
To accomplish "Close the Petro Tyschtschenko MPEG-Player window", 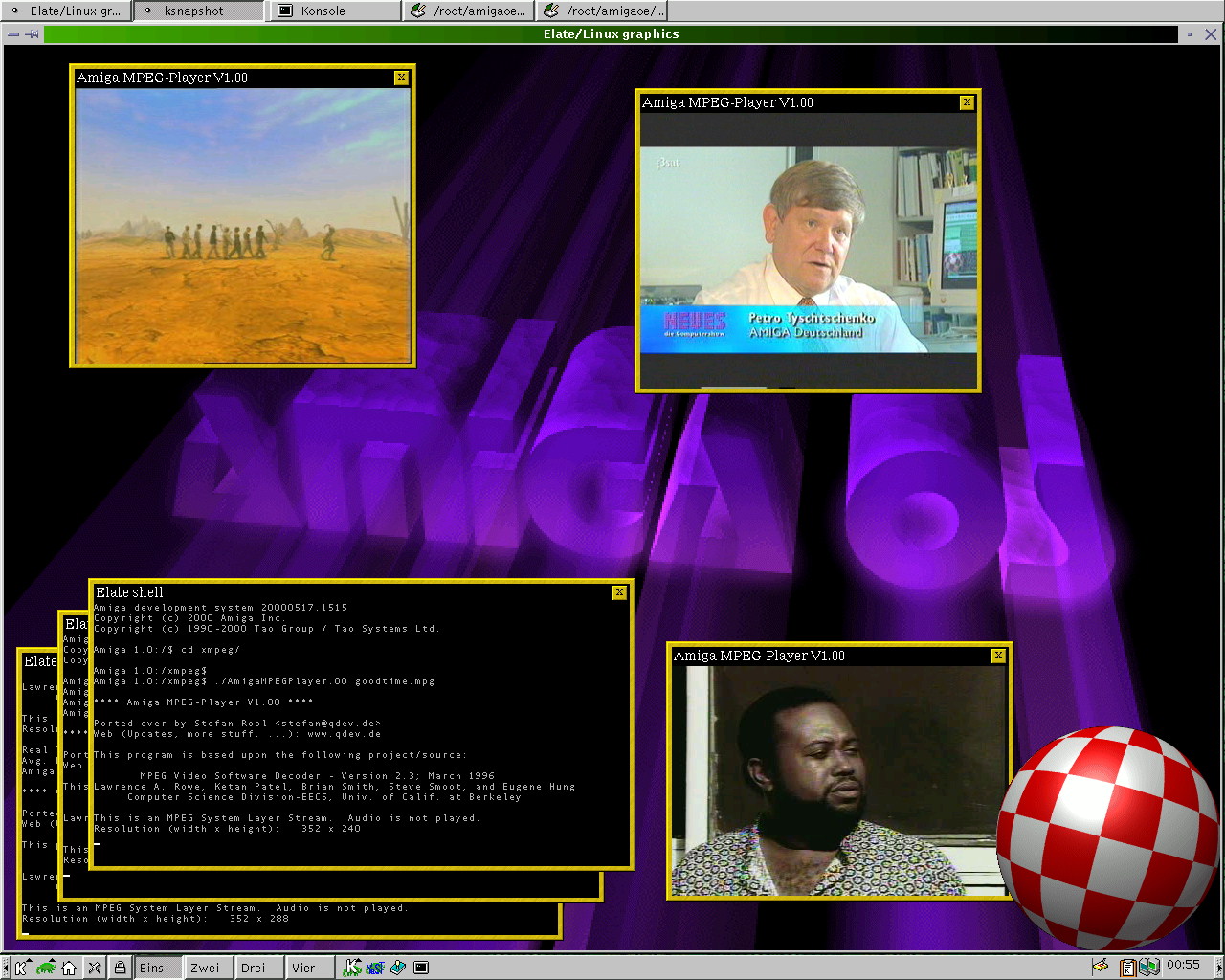I will 967,102.
